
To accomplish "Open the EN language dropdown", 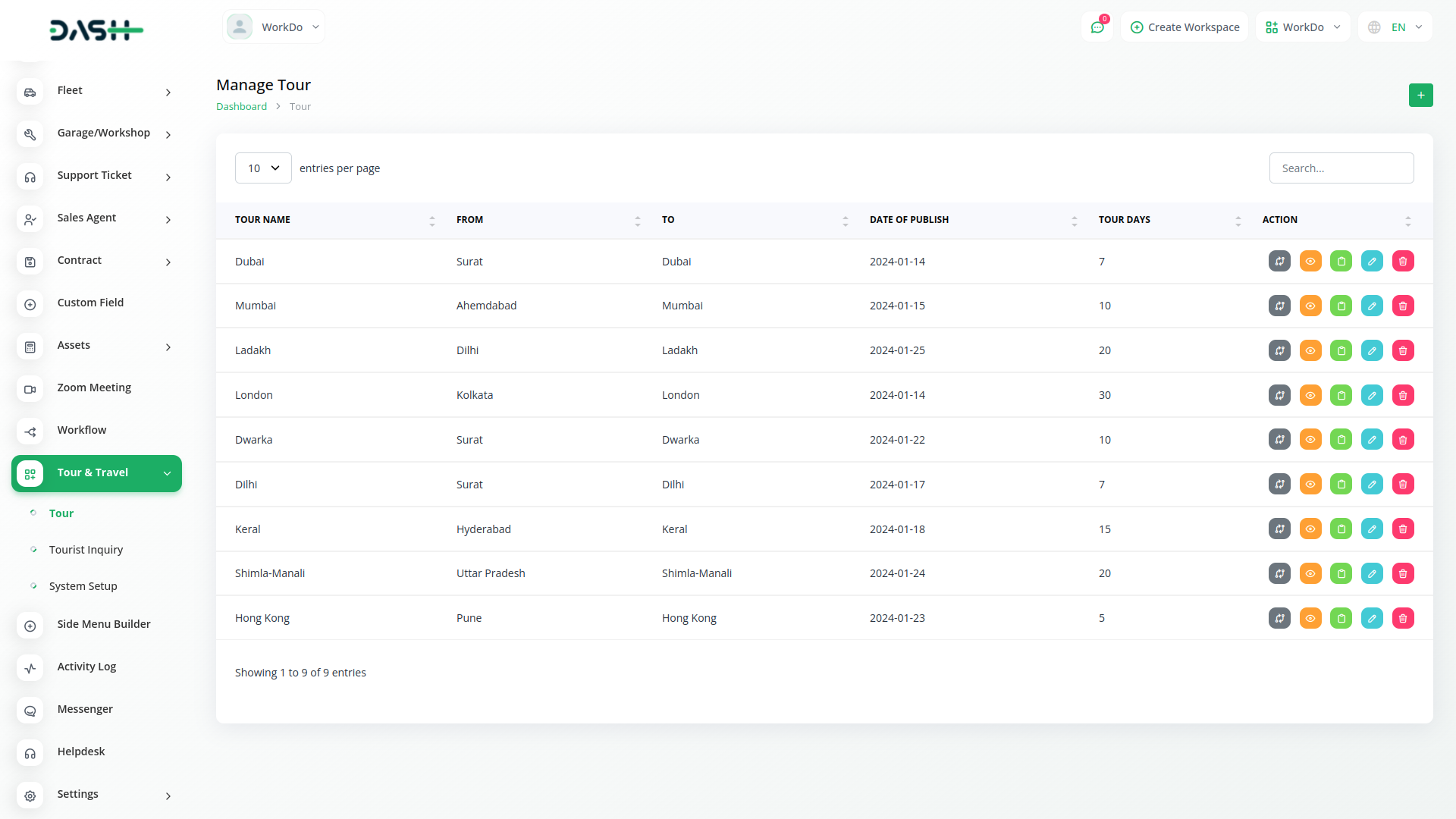I will [1396, 27].
